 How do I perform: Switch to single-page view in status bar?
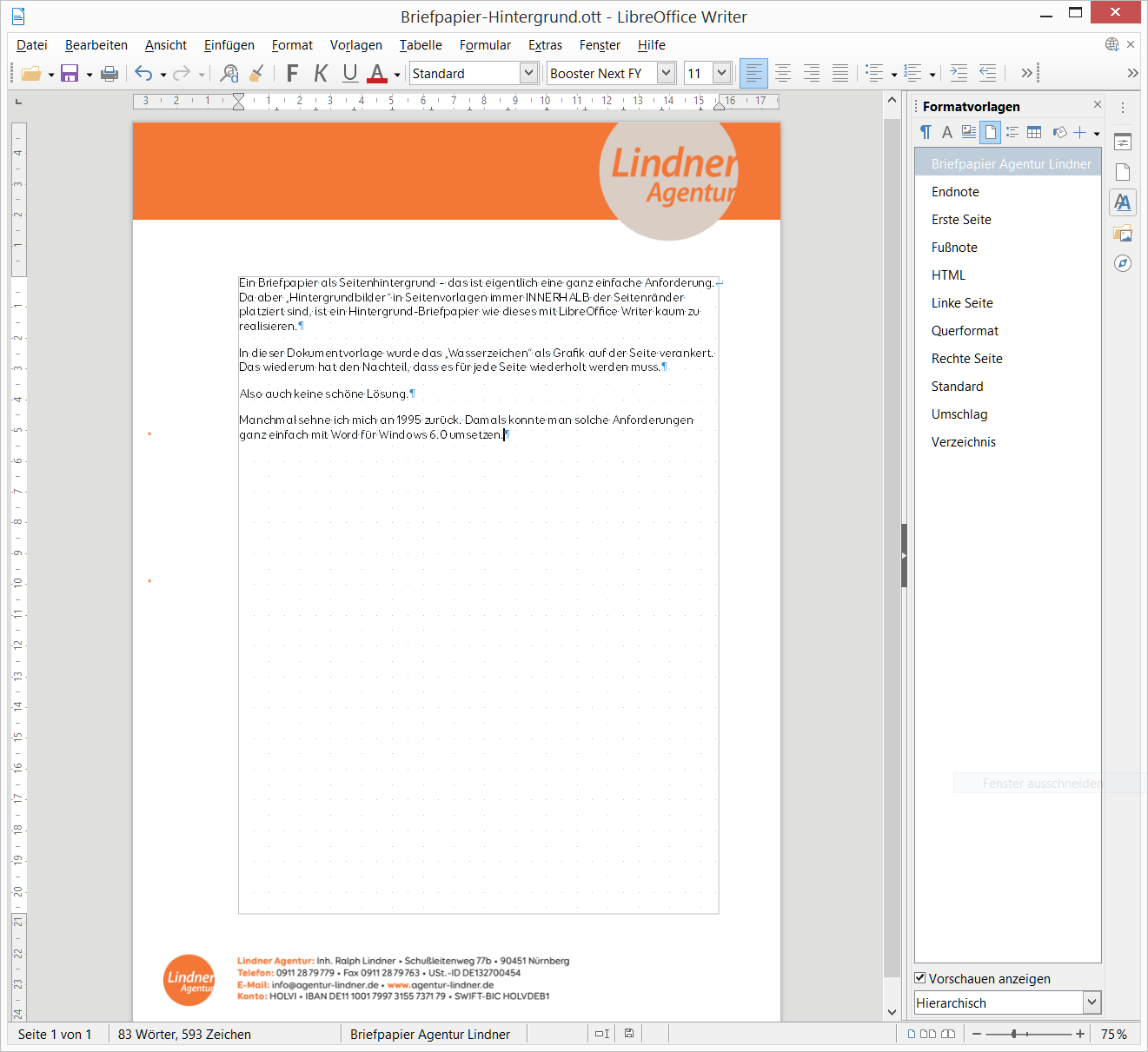[x=911, y=1034]
